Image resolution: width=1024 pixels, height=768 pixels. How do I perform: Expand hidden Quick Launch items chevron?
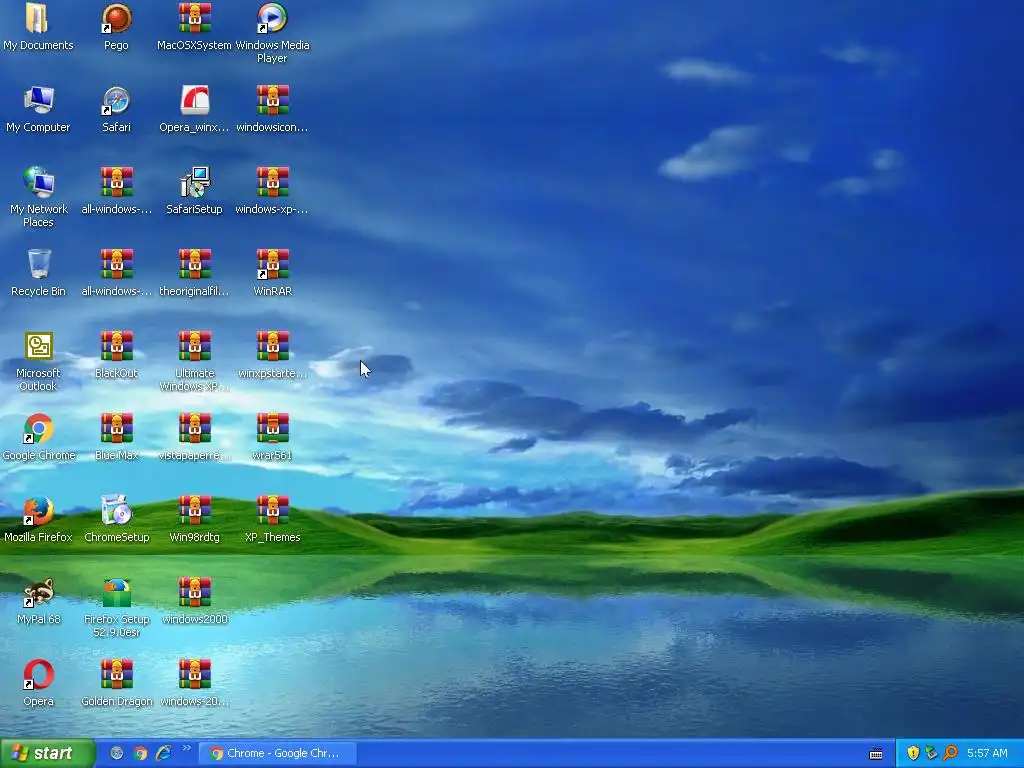pos(187,748)
